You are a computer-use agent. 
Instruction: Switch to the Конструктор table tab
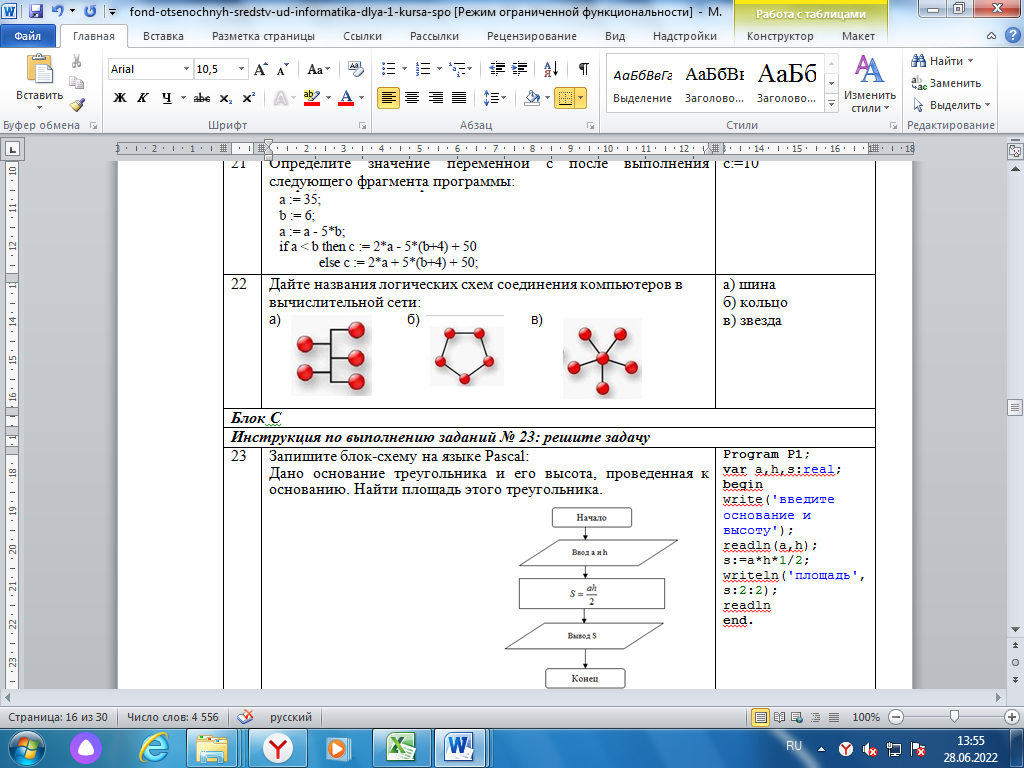click(780, 37)
